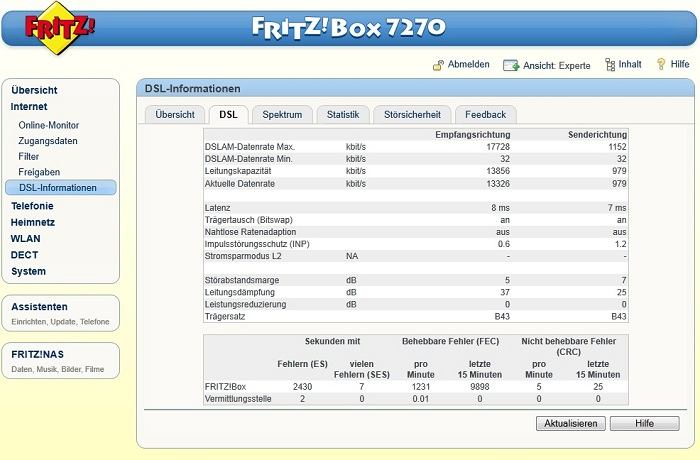Click Leistungsreduzierung row label
Image resolution: width=700 pixels, height=460 pixels.
[x=245, y=304]
